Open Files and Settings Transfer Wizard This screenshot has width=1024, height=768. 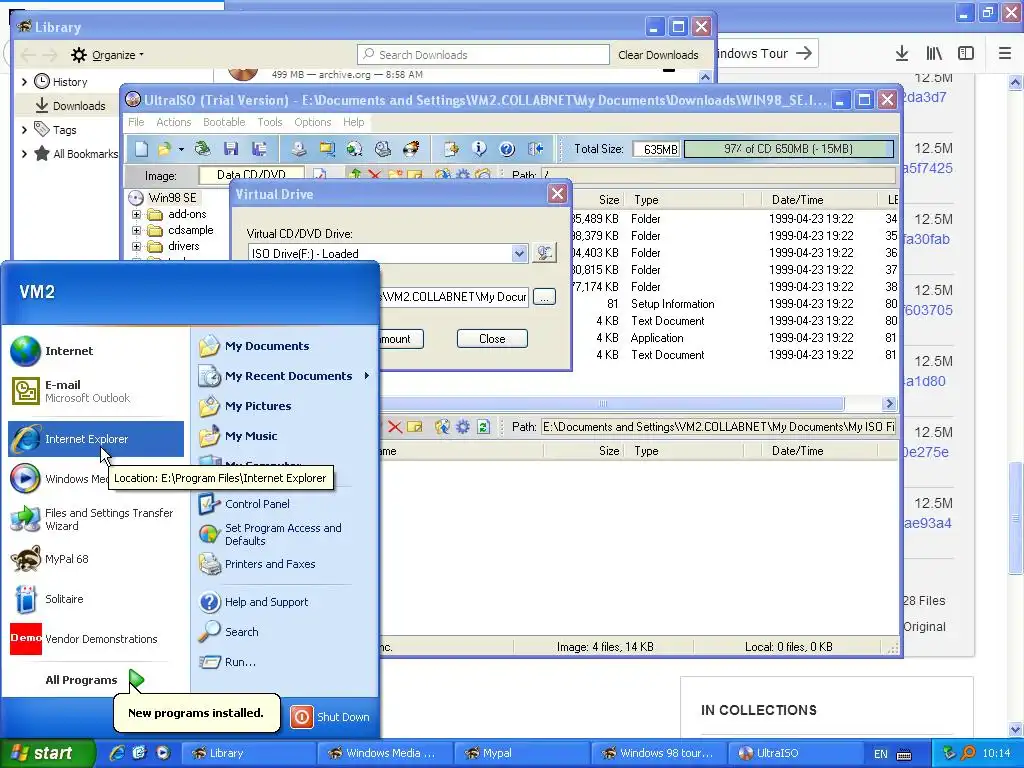point(96,519)
